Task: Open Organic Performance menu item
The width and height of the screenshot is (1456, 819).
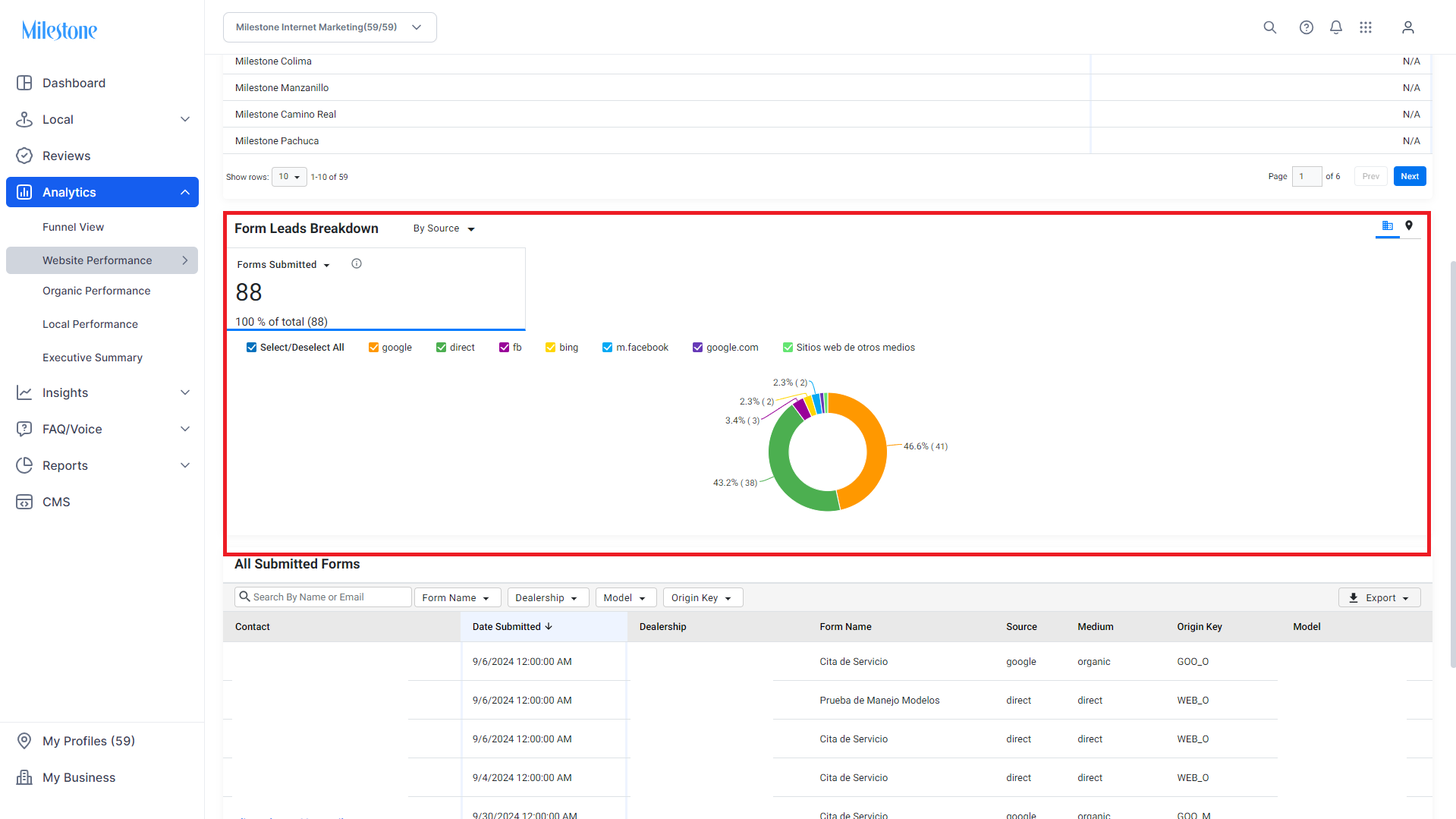Action: tap(96, 291)
